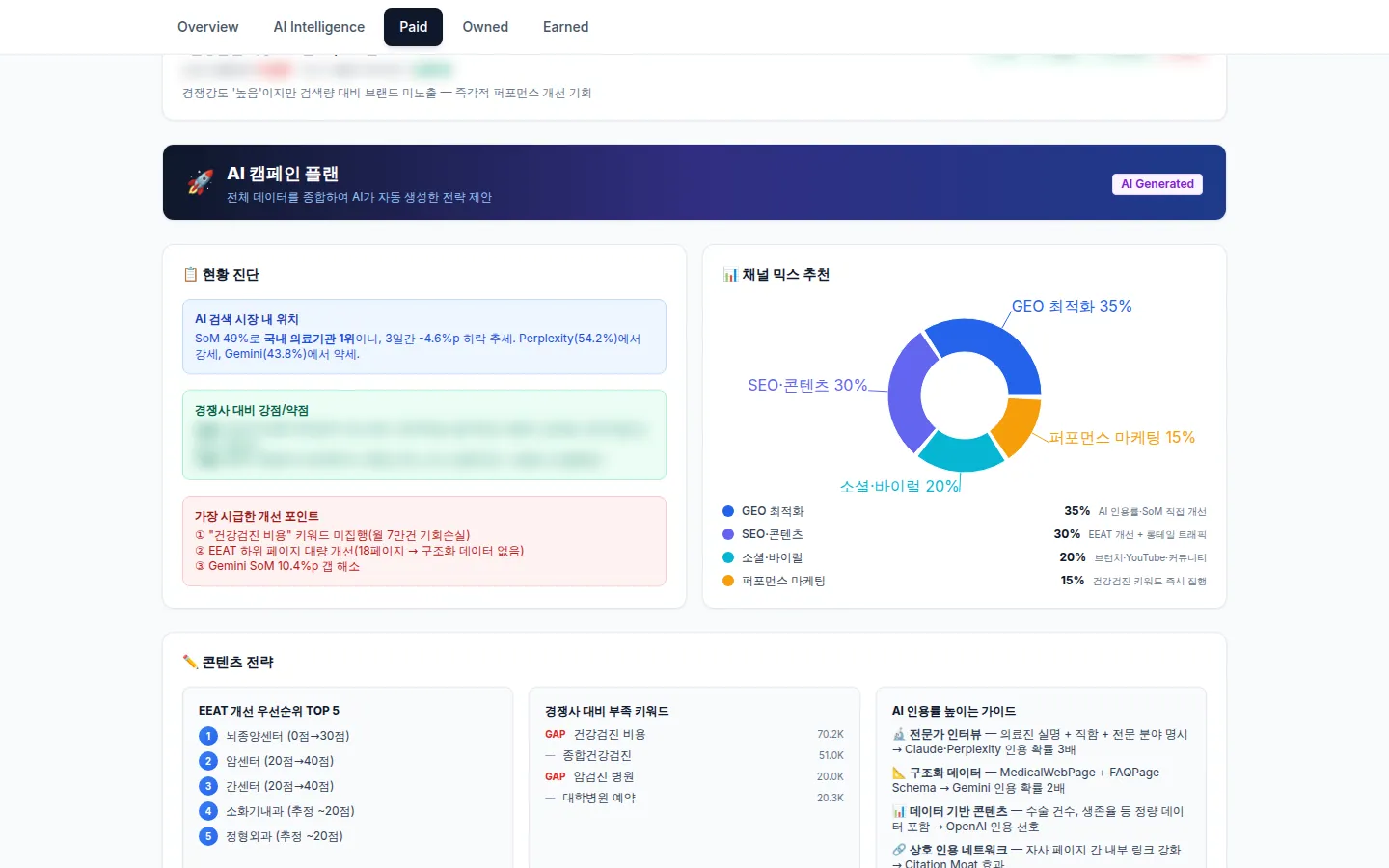Select the number 5 badge for 정형외과

208,836
